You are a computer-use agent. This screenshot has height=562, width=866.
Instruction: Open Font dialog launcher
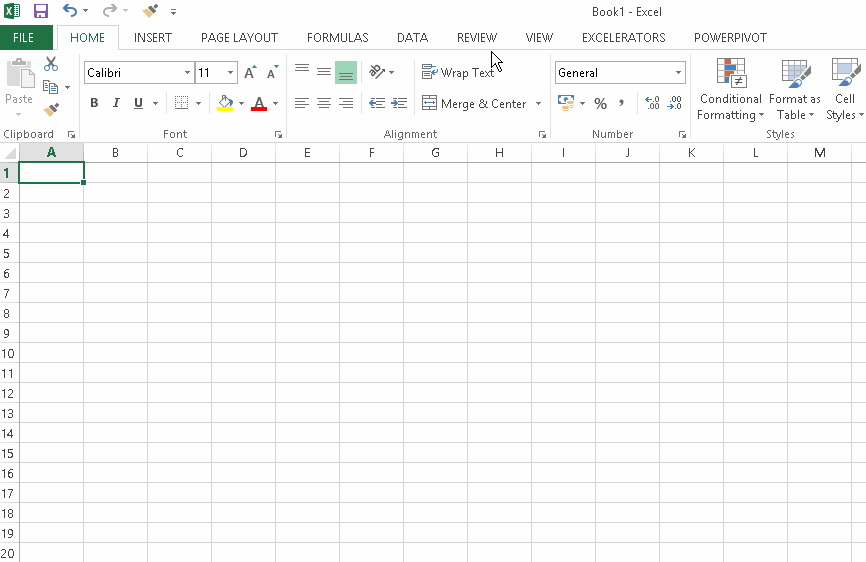[278, 134]
